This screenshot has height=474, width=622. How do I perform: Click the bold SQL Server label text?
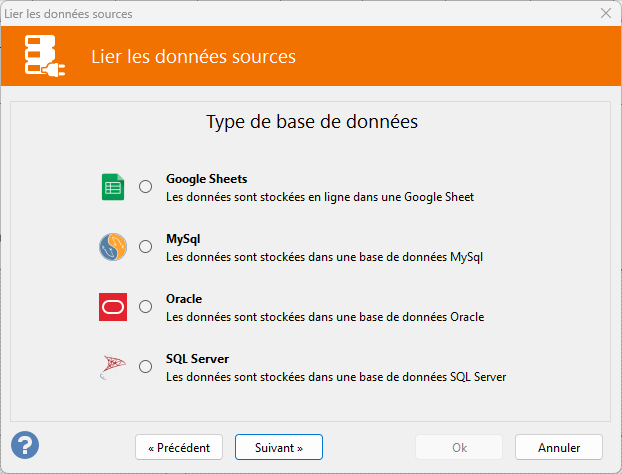pyautogui.click(x=198, y=359)
